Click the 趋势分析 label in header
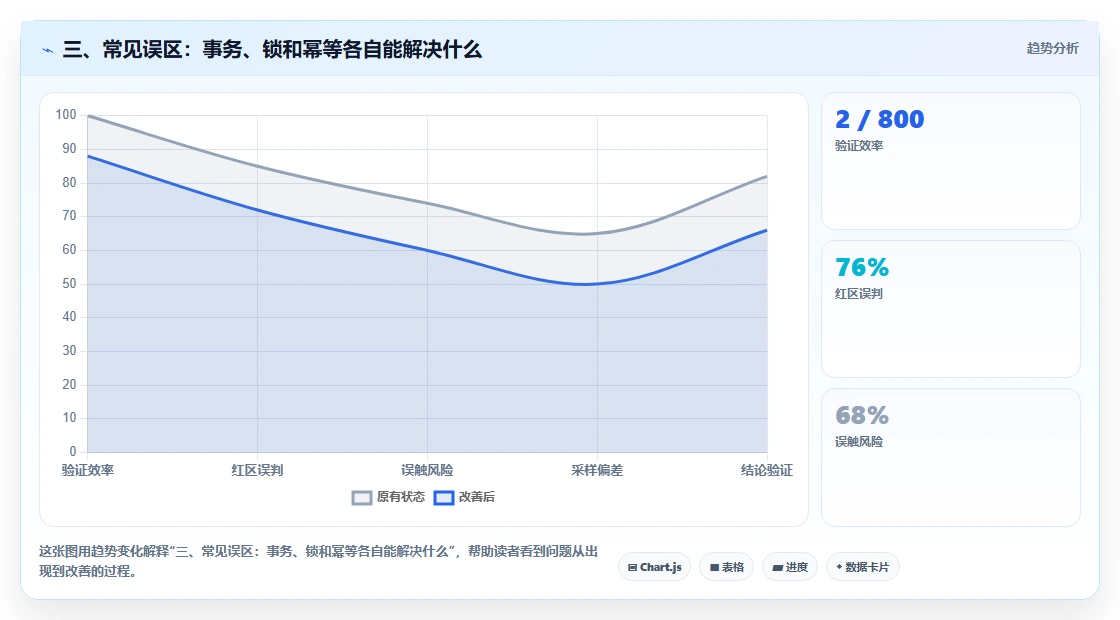The height and width of the screenshot is (620, 1120). (x=1052, y=49)
